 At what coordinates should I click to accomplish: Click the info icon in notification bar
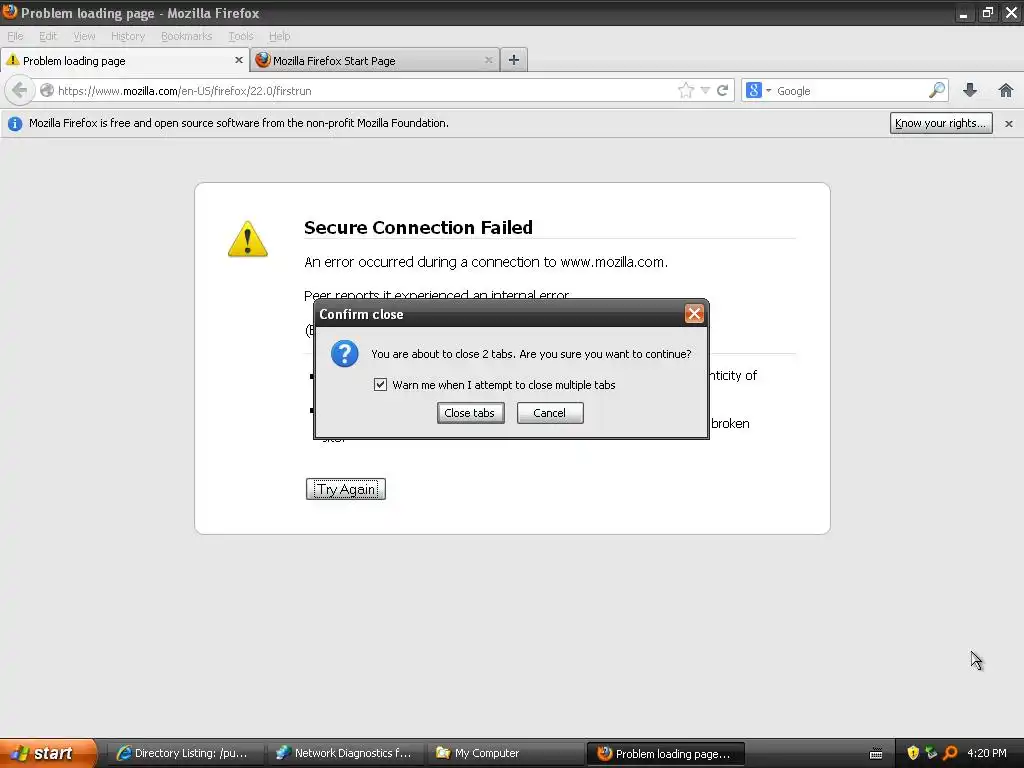(14, 123)
